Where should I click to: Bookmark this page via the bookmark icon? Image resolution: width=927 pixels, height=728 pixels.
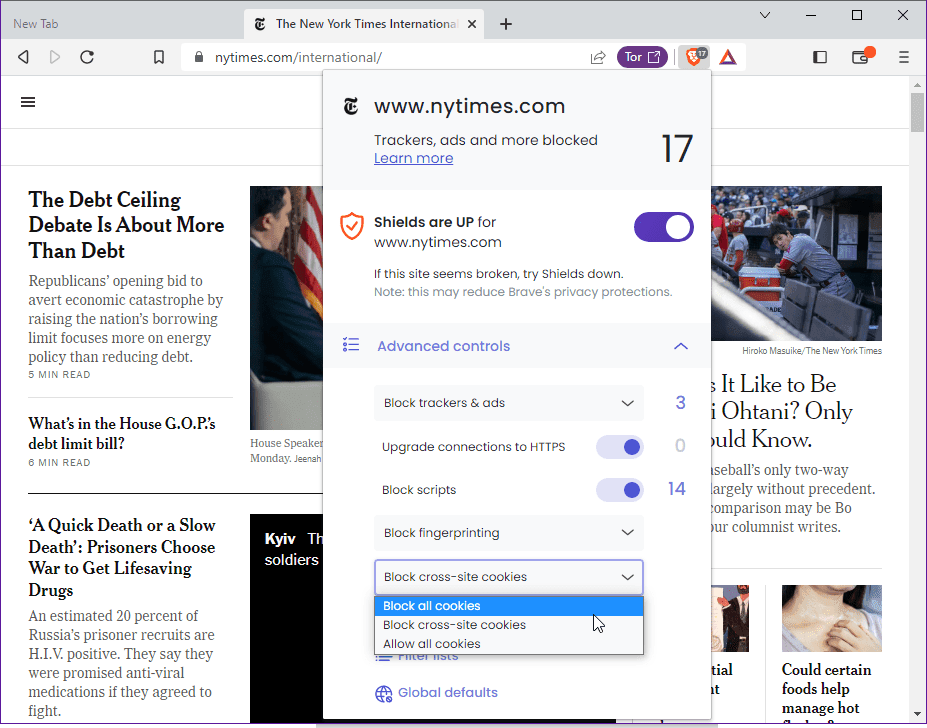coord(159,57)
